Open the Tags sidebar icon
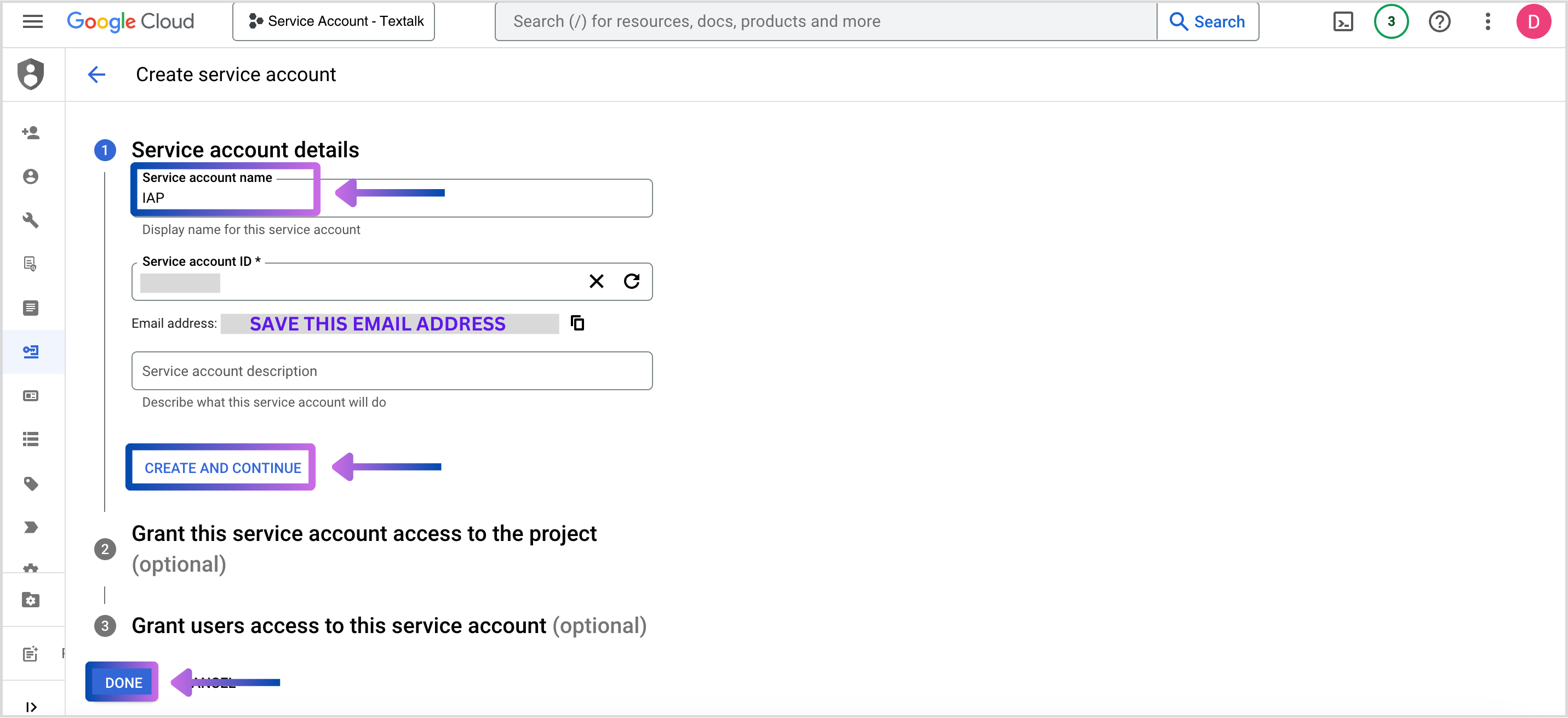Screen dimensions: 1568x718 coord(31,483)
